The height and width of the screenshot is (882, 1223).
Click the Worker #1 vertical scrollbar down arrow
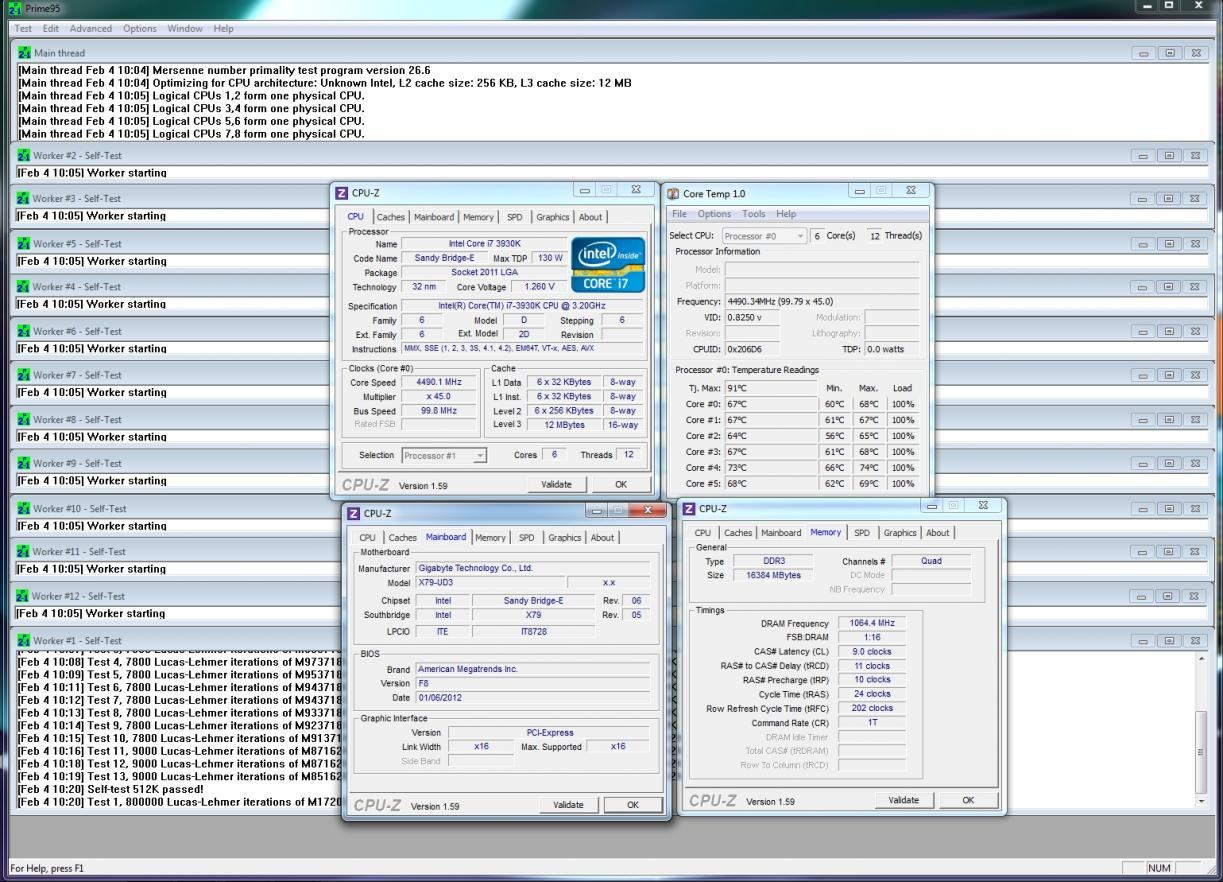tap(1201, 801)
